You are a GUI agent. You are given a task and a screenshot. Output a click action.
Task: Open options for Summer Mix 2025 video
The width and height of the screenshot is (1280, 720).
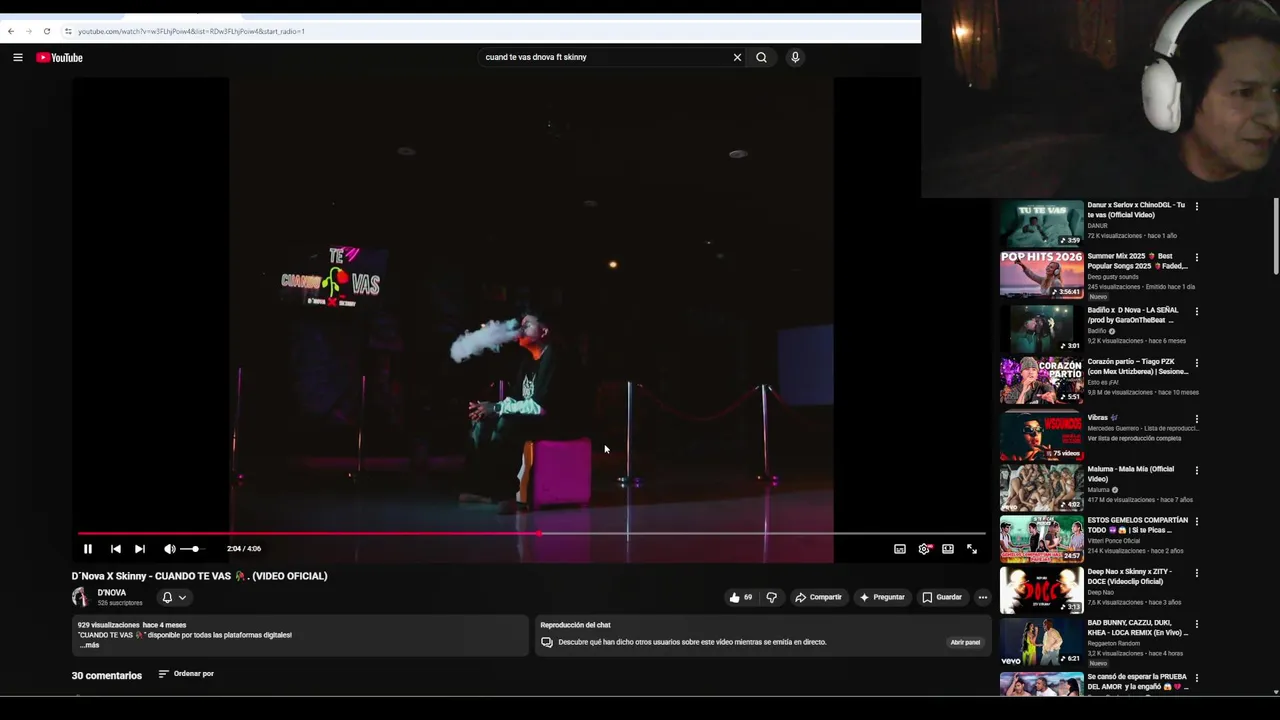pyautogui.click(x=1197, y=257)
